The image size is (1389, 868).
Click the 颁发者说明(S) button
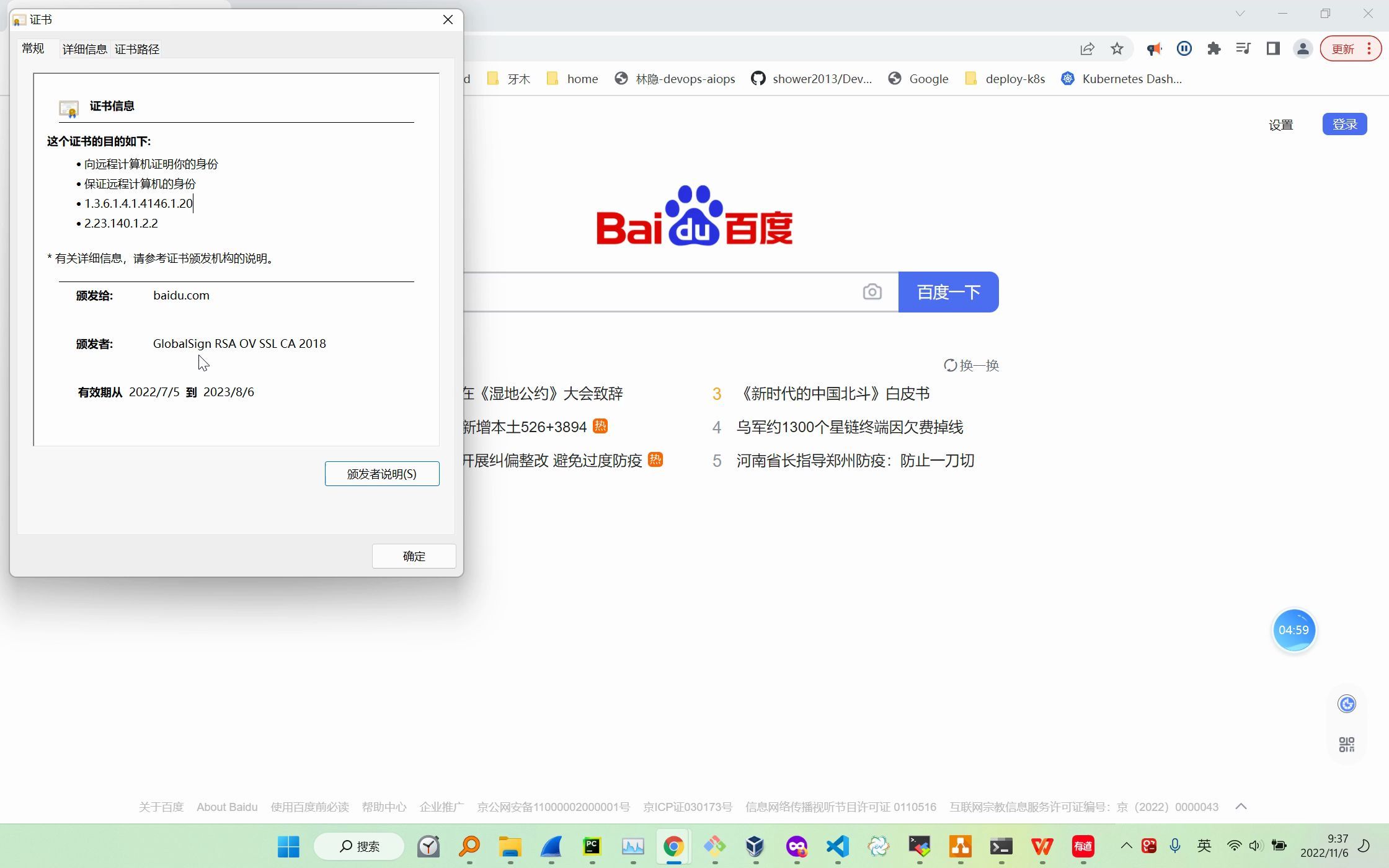pyautogui.click(x=382, y=474)
